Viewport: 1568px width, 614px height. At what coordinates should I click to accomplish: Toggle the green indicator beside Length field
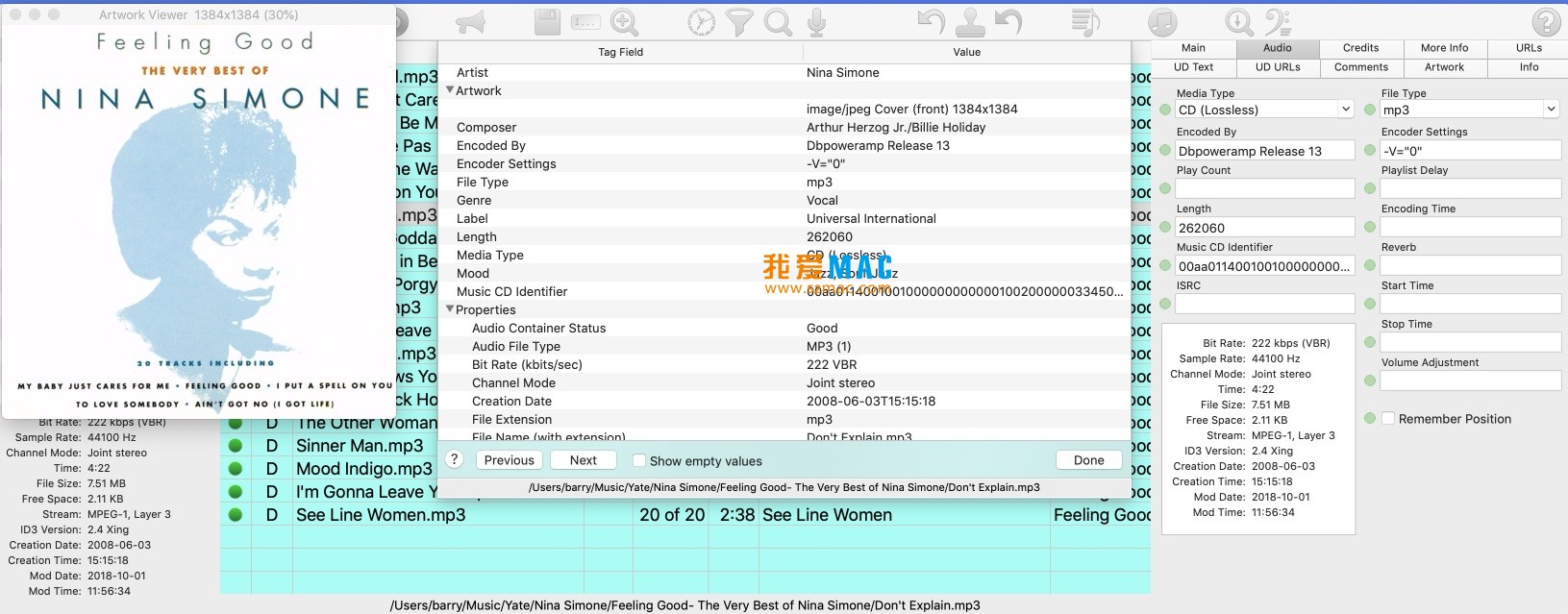pyautogui.click(x=1165, y=227)
